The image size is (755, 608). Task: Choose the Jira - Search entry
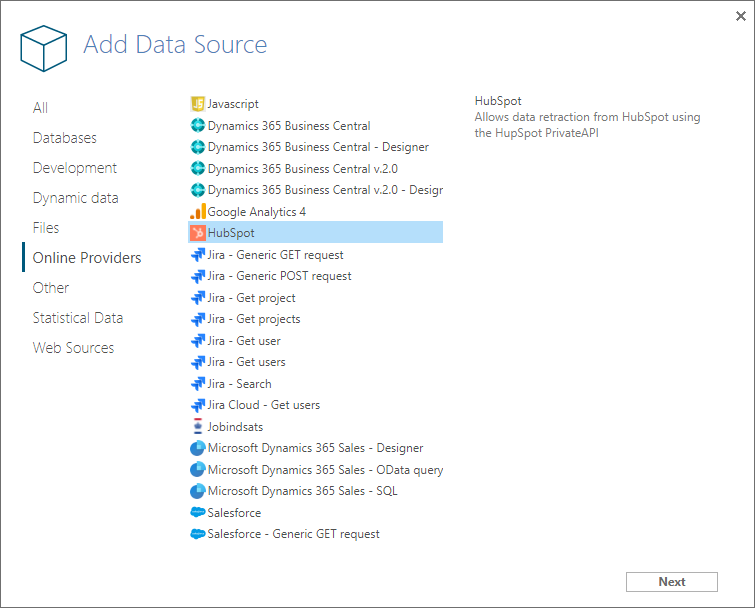click(315, 384)
